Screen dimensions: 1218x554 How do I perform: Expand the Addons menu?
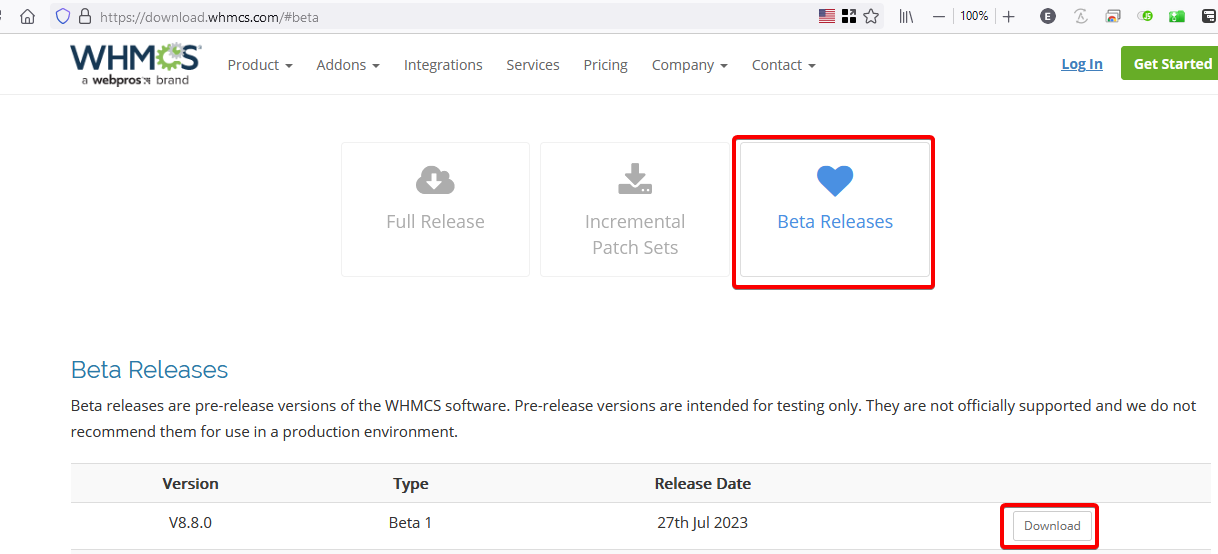[348, 65]
